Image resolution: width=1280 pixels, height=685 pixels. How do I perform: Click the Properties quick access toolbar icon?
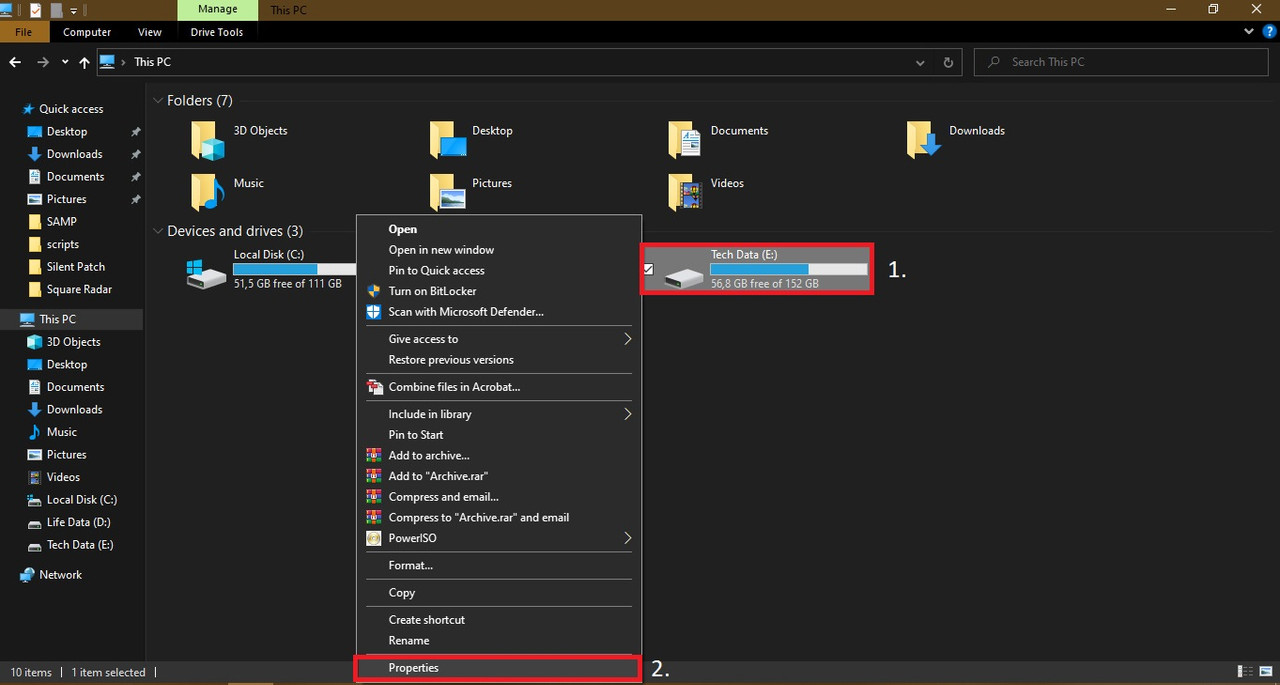pos(36,9)
